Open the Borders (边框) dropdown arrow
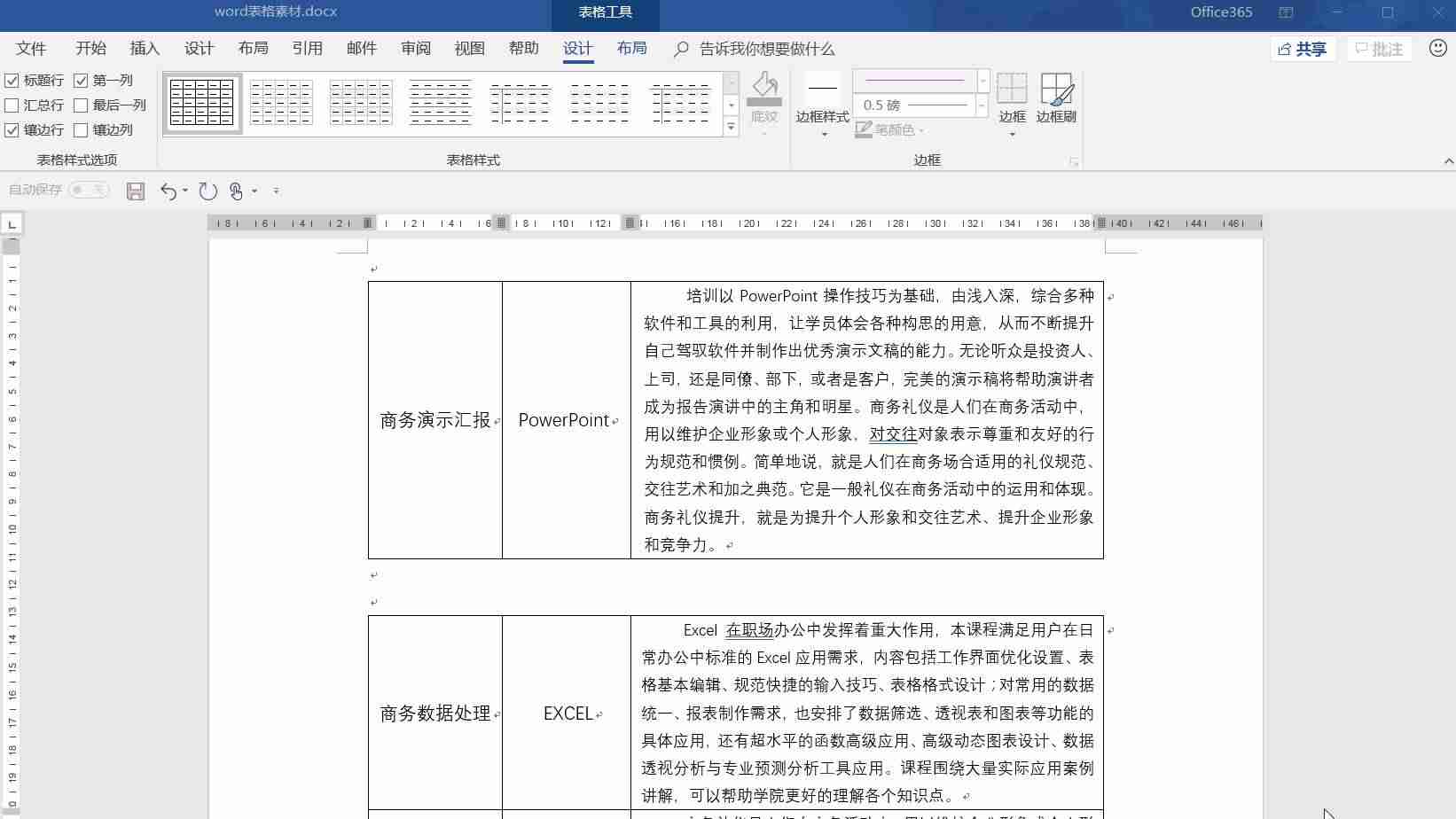Viewport: 1456px width, 819px height. pos(1012,134)
